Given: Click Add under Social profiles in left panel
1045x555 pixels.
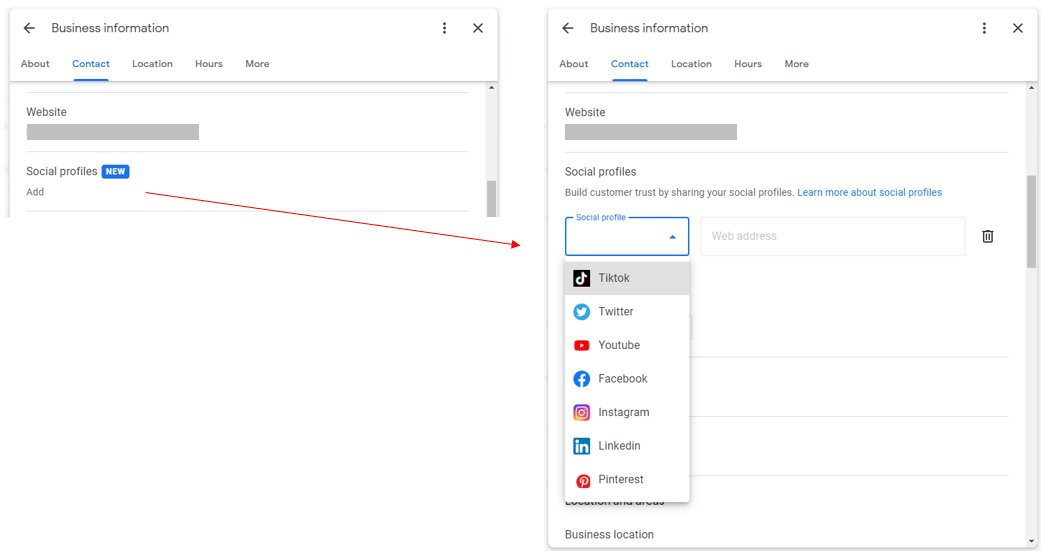Looking at the screenshot, I should coord(35,192).
